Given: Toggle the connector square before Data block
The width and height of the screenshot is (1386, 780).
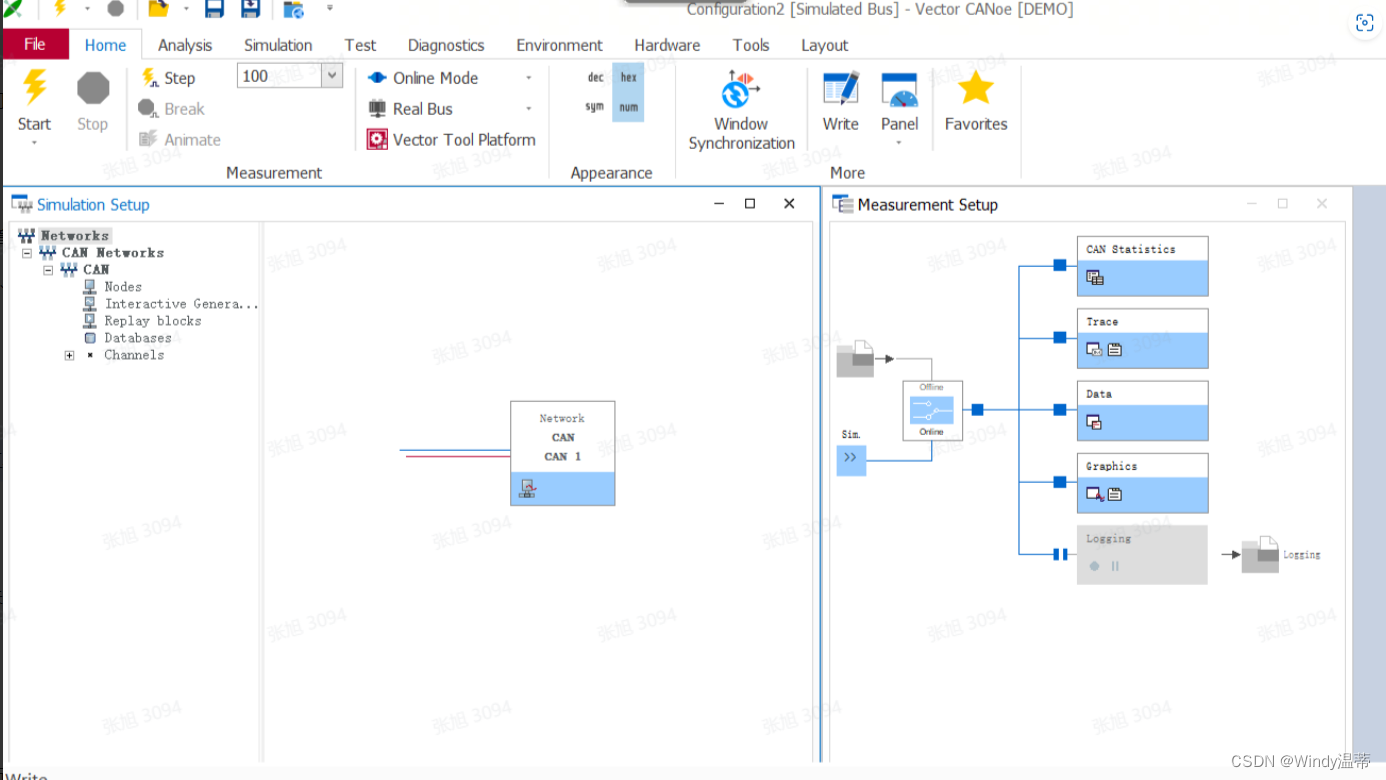Looking at the screenshot, I should tap(1060, 410).
